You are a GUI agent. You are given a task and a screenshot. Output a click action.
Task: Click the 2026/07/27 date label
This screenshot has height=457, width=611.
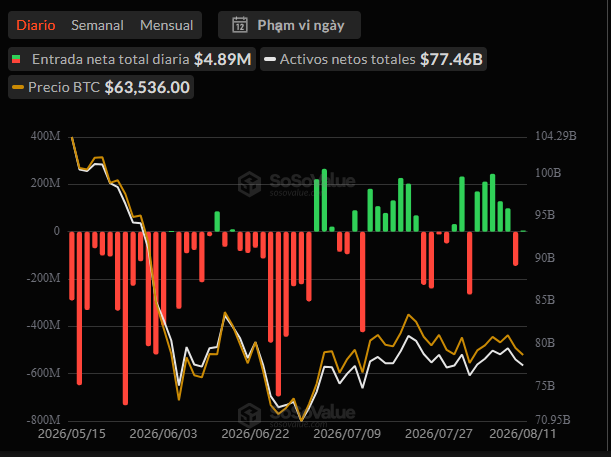[439, 434]
